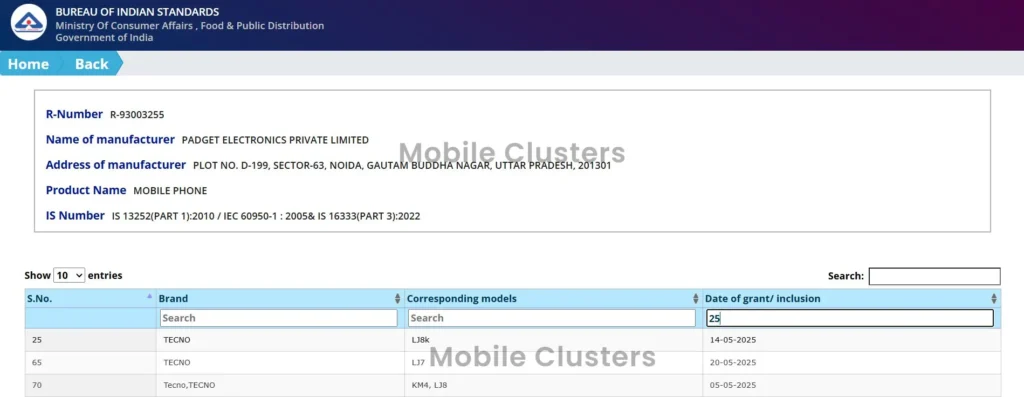Select the LJ8k model row
Screen dimensions: 1024x397
(x=513, y=340)
